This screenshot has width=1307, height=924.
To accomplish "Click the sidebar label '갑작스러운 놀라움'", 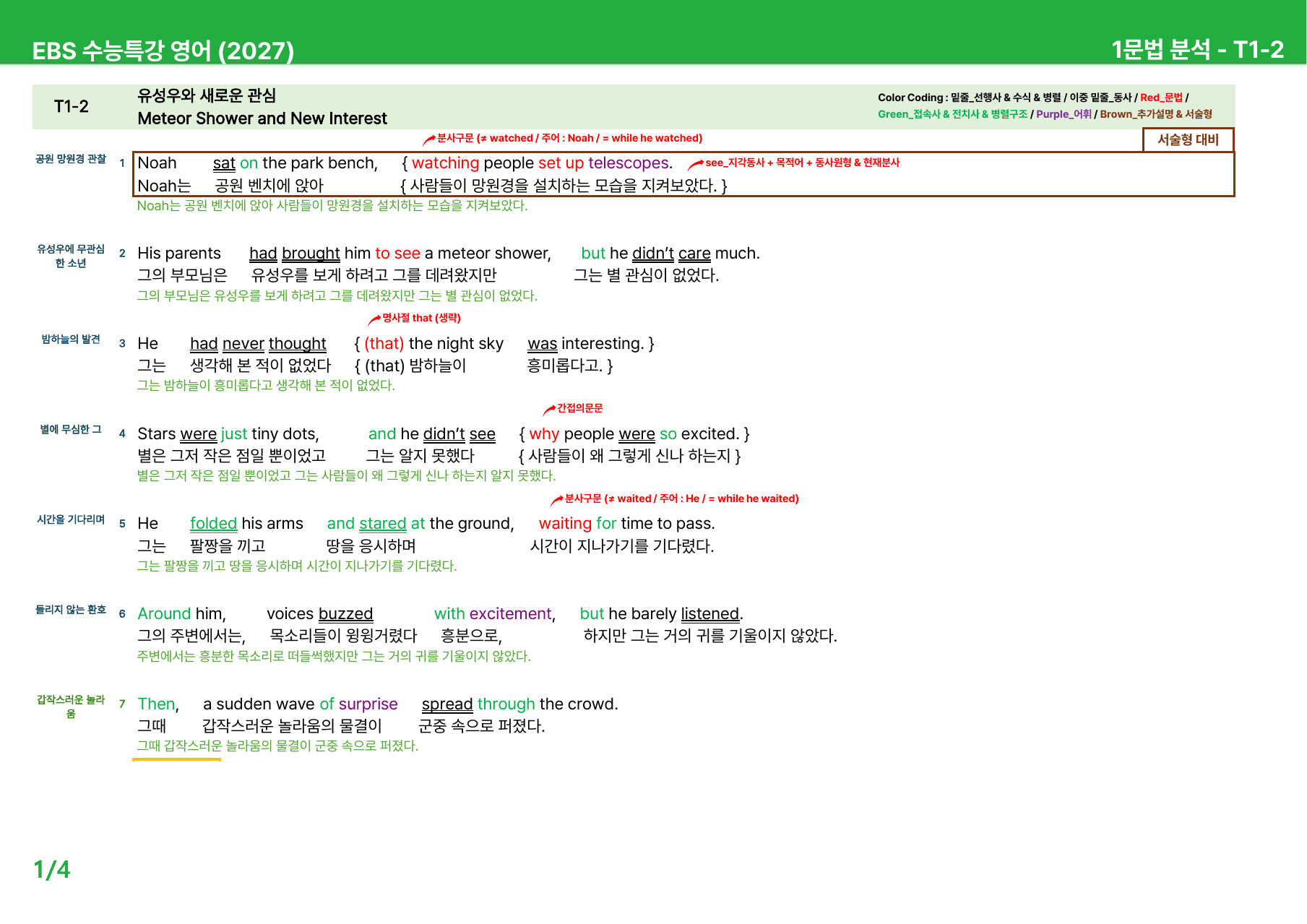I will pos(71,707).
